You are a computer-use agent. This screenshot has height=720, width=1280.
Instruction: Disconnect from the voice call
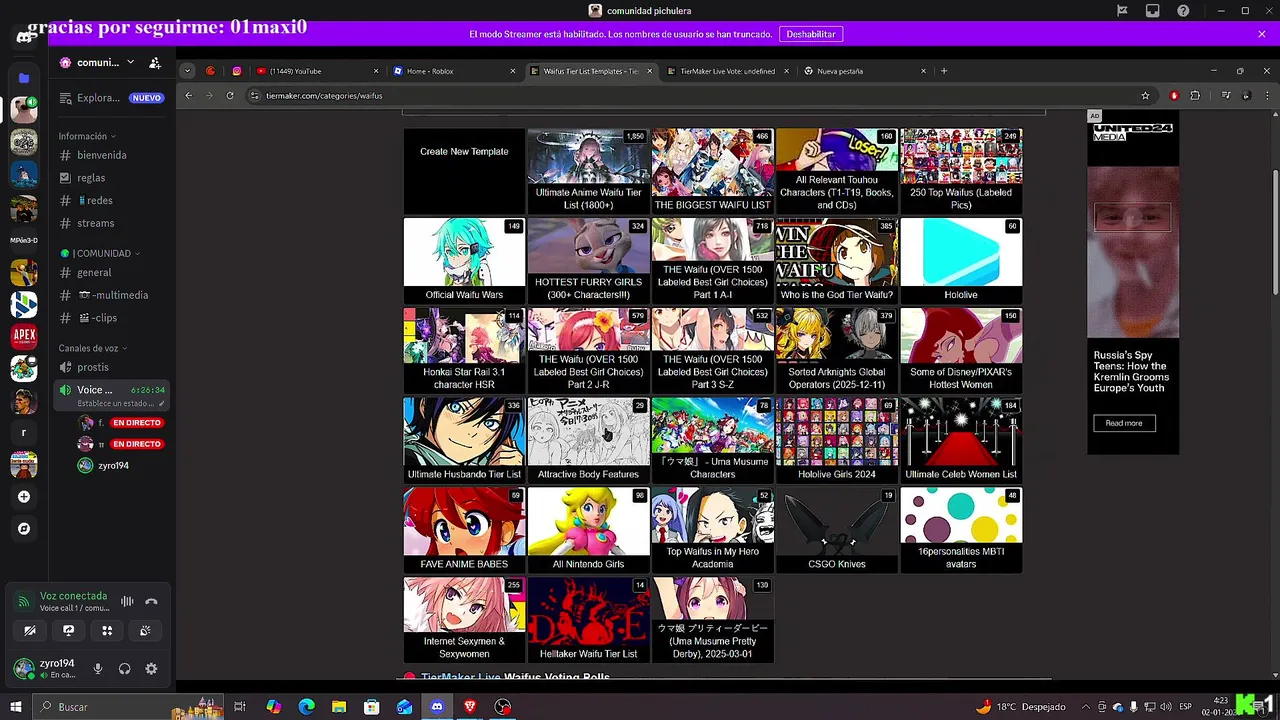[151, 601]
